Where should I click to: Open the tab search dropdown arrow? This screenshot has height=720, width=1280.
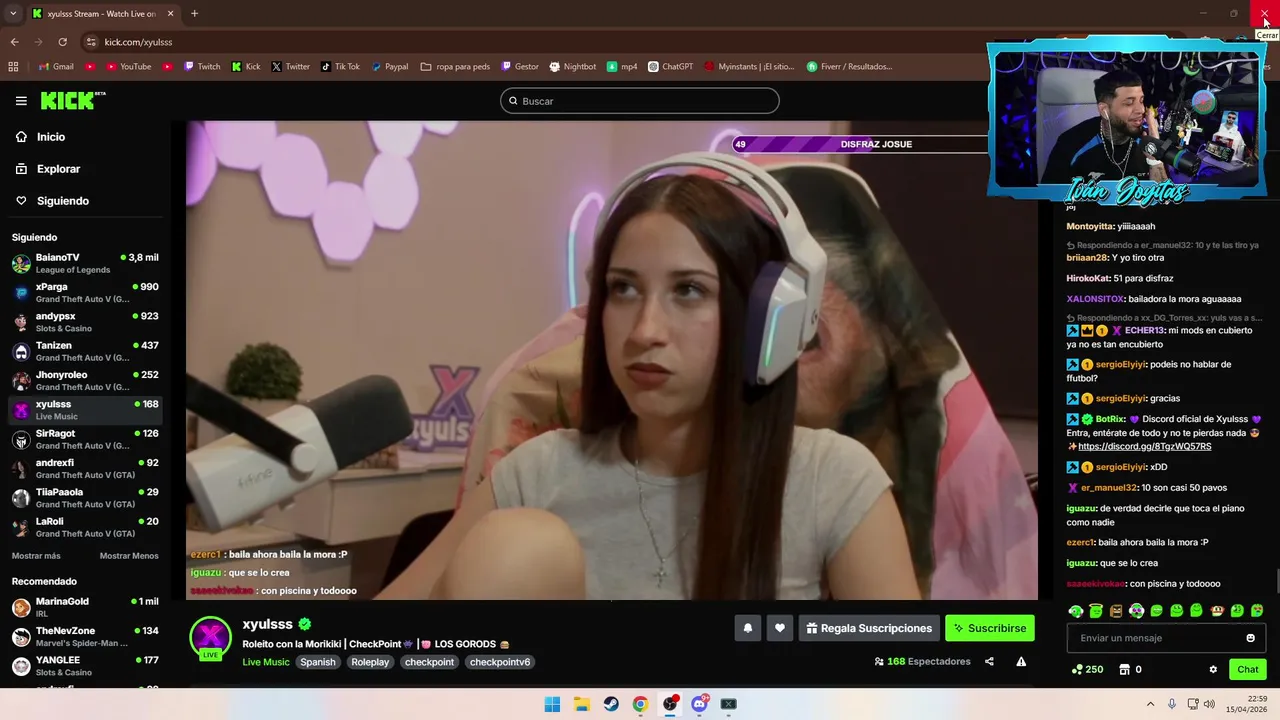(13, 14)
